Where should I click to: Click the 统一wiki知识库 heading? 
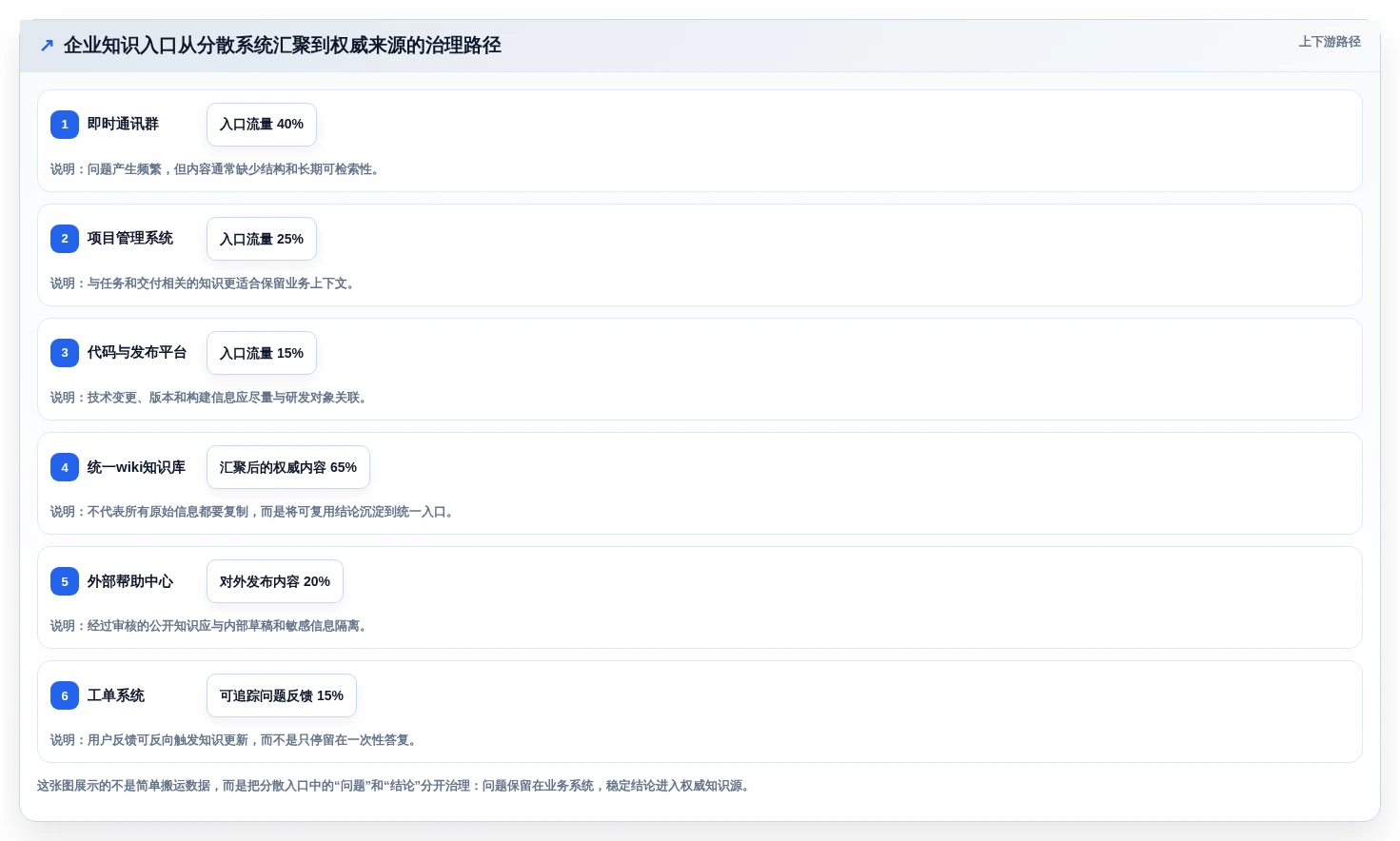136,467
